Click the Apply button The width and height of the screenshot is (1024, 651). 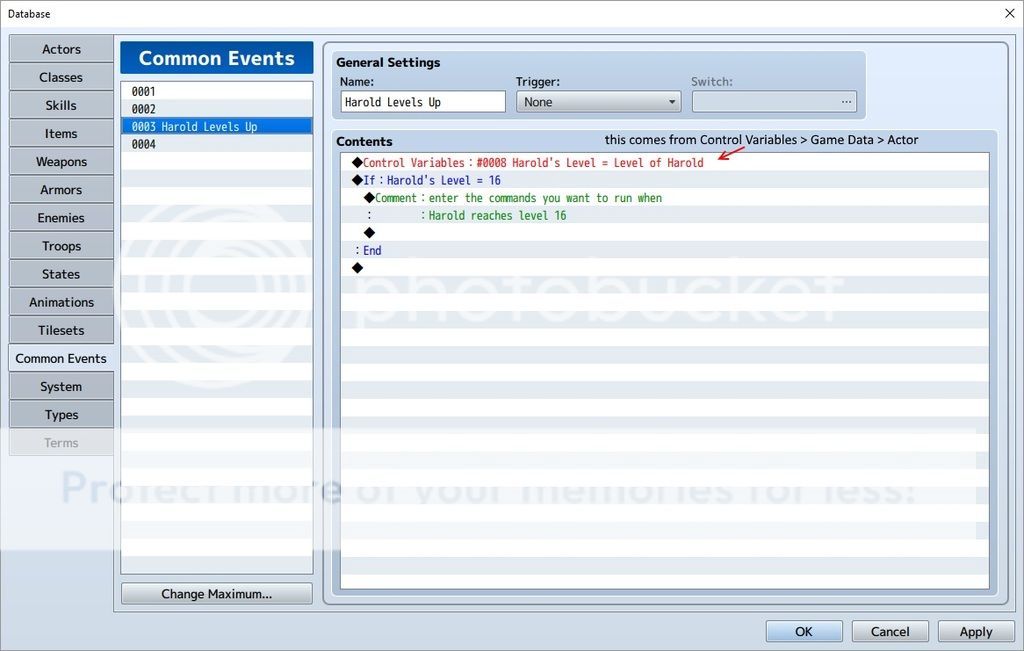coord(975,631)
